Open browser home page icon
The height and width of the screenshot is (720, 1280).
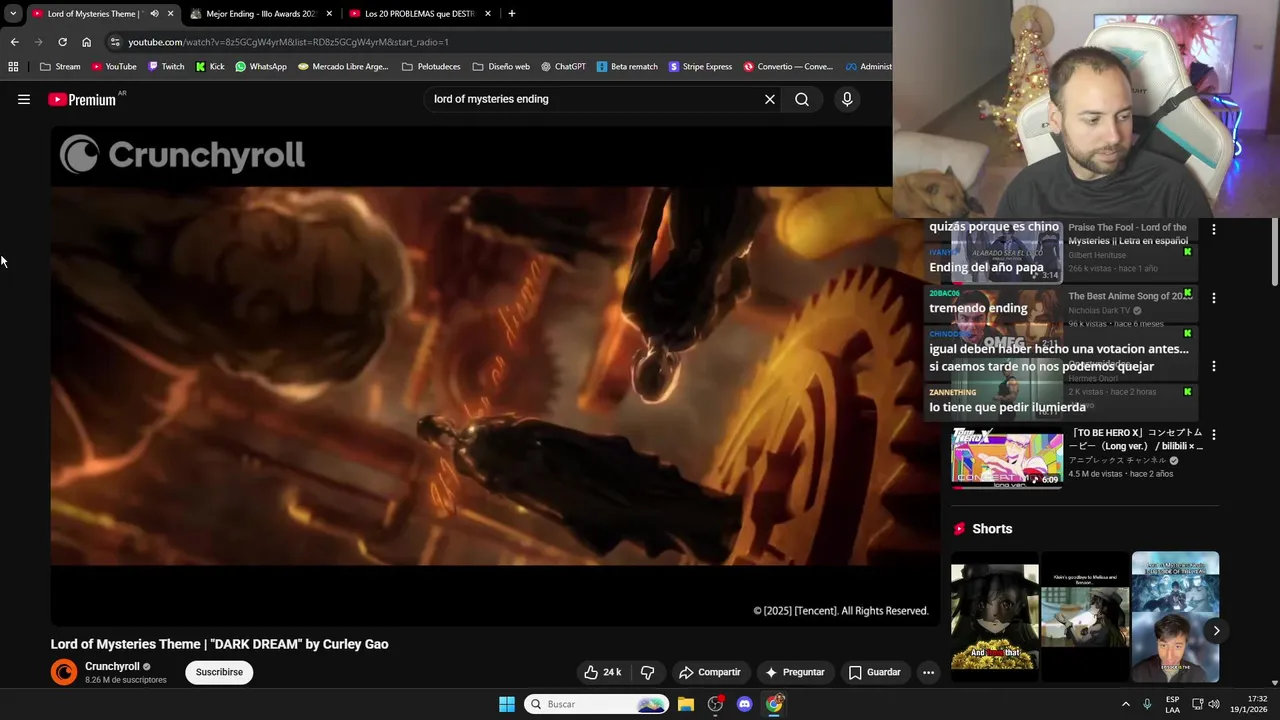[86, 42]
